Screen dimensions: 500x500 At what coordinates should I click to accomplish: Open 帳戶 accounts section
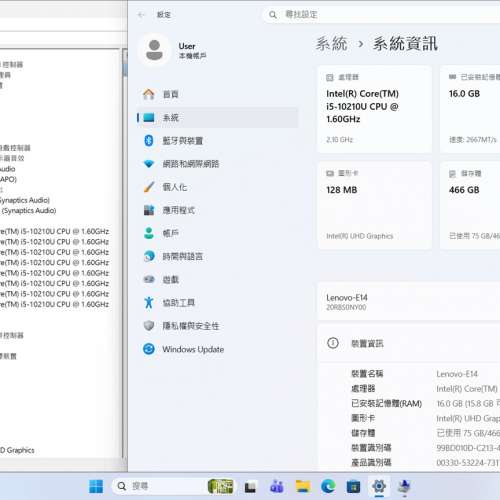[x=217, y=233]
